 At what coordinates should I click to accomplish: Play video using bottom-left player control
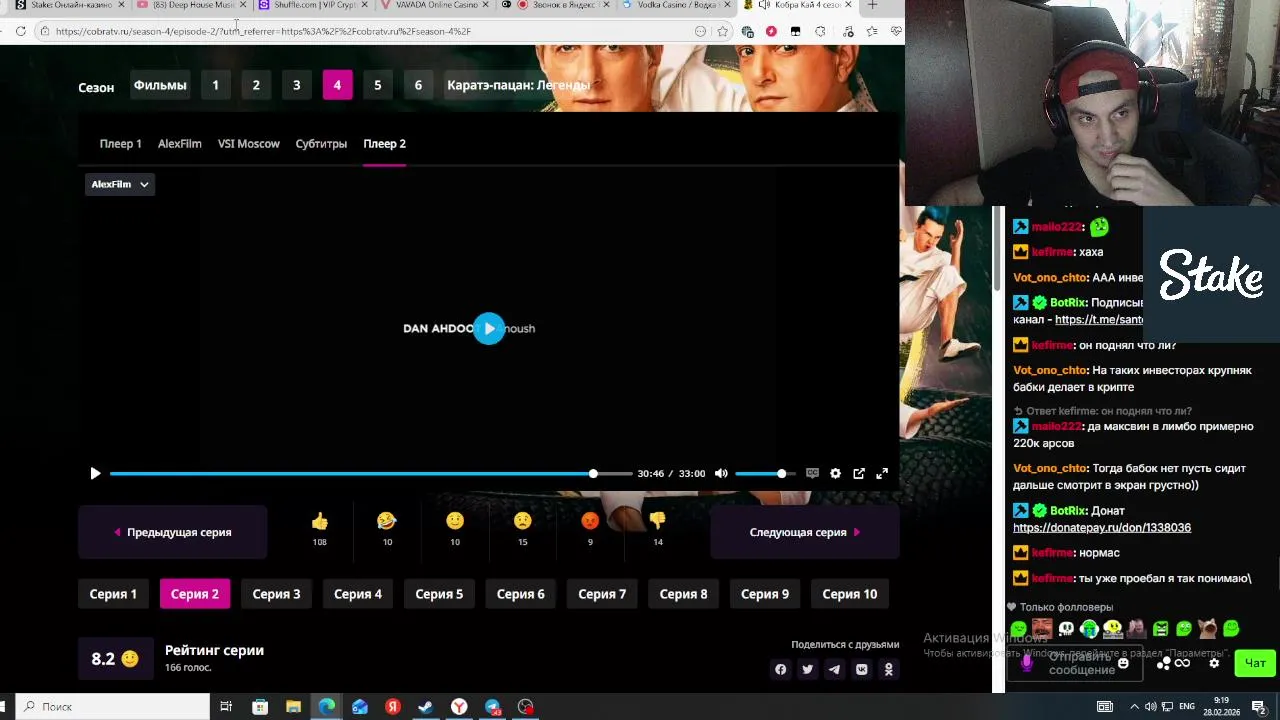coord(95,473)
